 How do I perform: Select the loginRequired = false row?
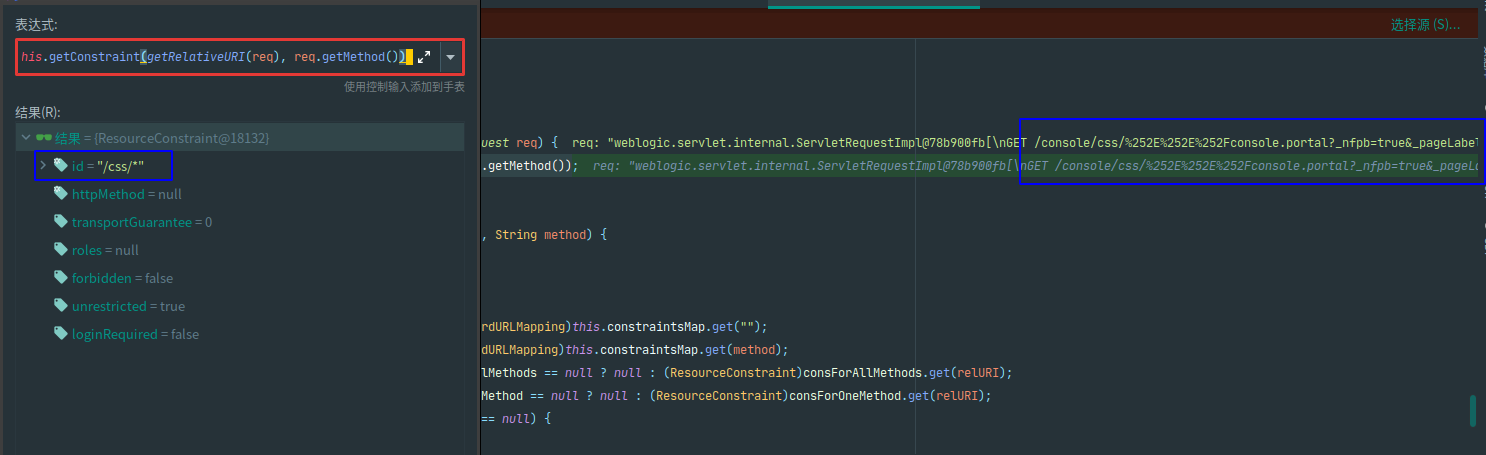coord(135,334)
